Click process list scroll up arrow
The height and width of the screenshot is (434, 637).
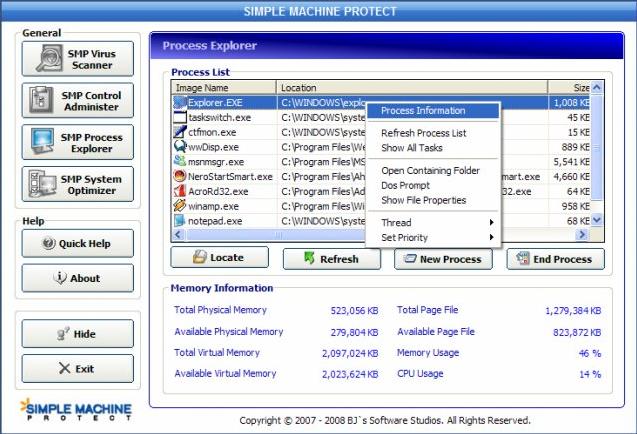(596, 87)
